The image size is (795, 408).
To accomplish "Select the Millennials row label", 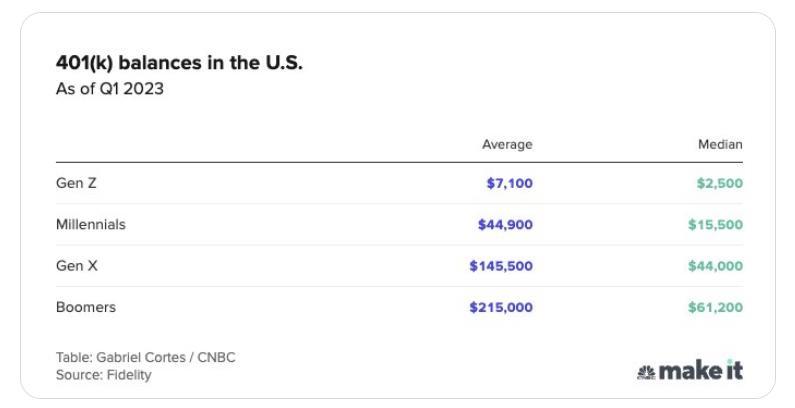I will click(x=91, y=224).
